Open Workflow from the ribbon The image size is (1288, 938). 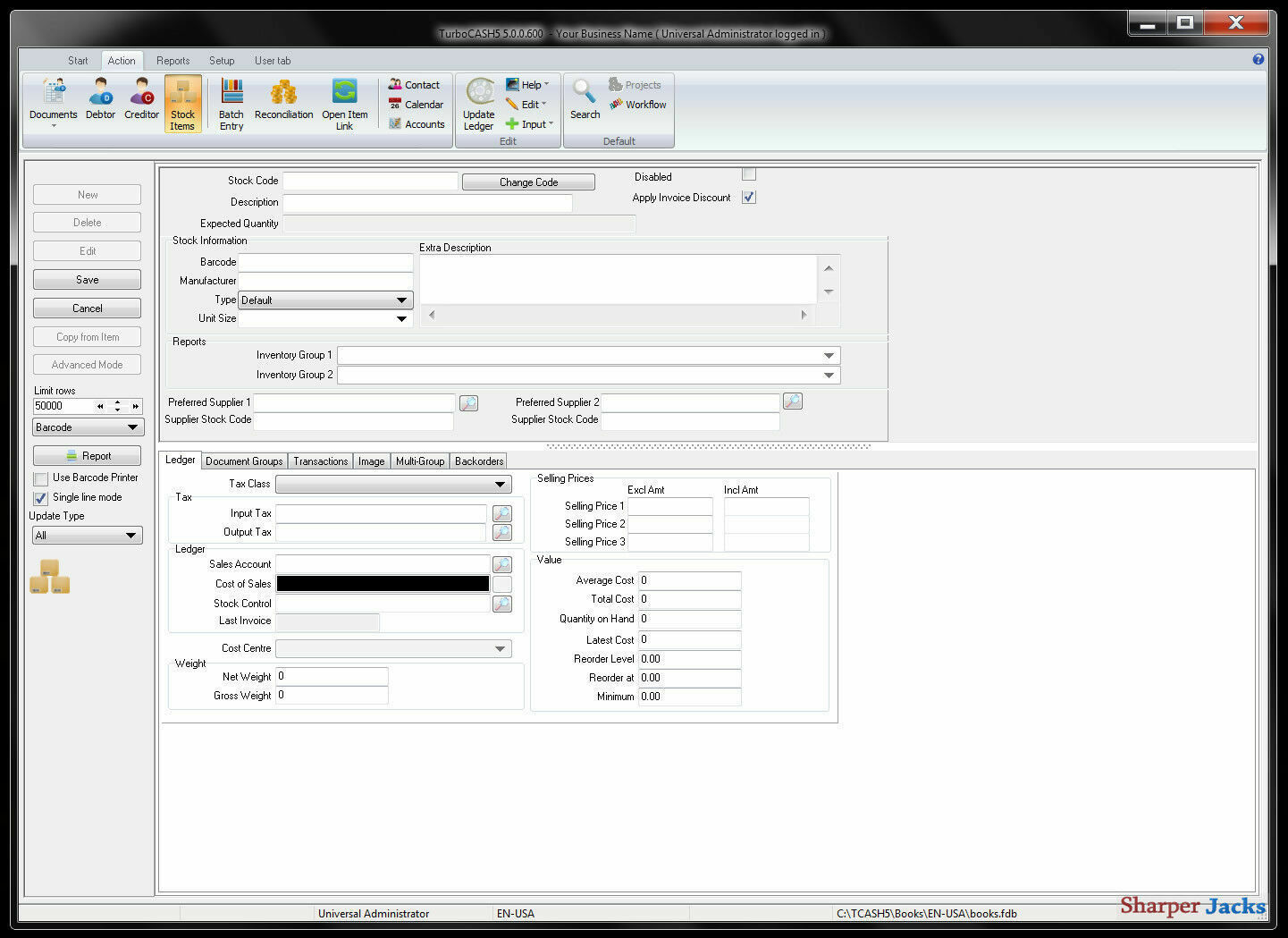pyautogui.click(x=638, y=105)
